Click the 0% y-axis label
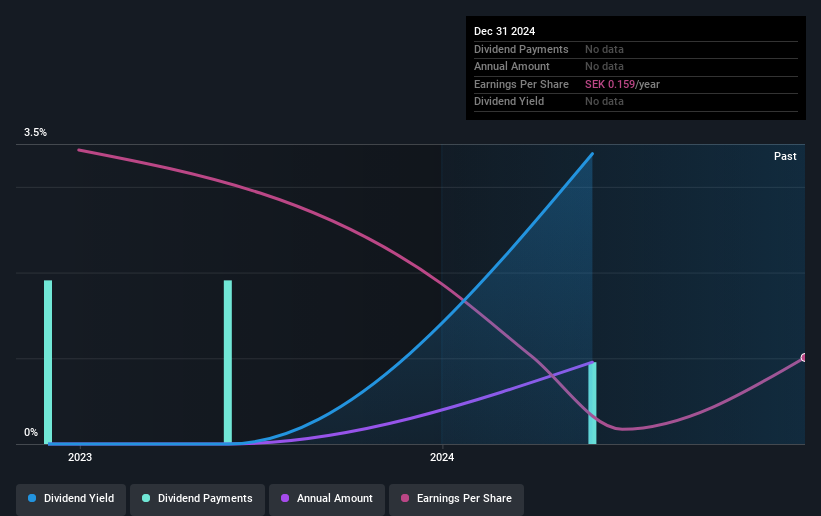 (31, 433)
